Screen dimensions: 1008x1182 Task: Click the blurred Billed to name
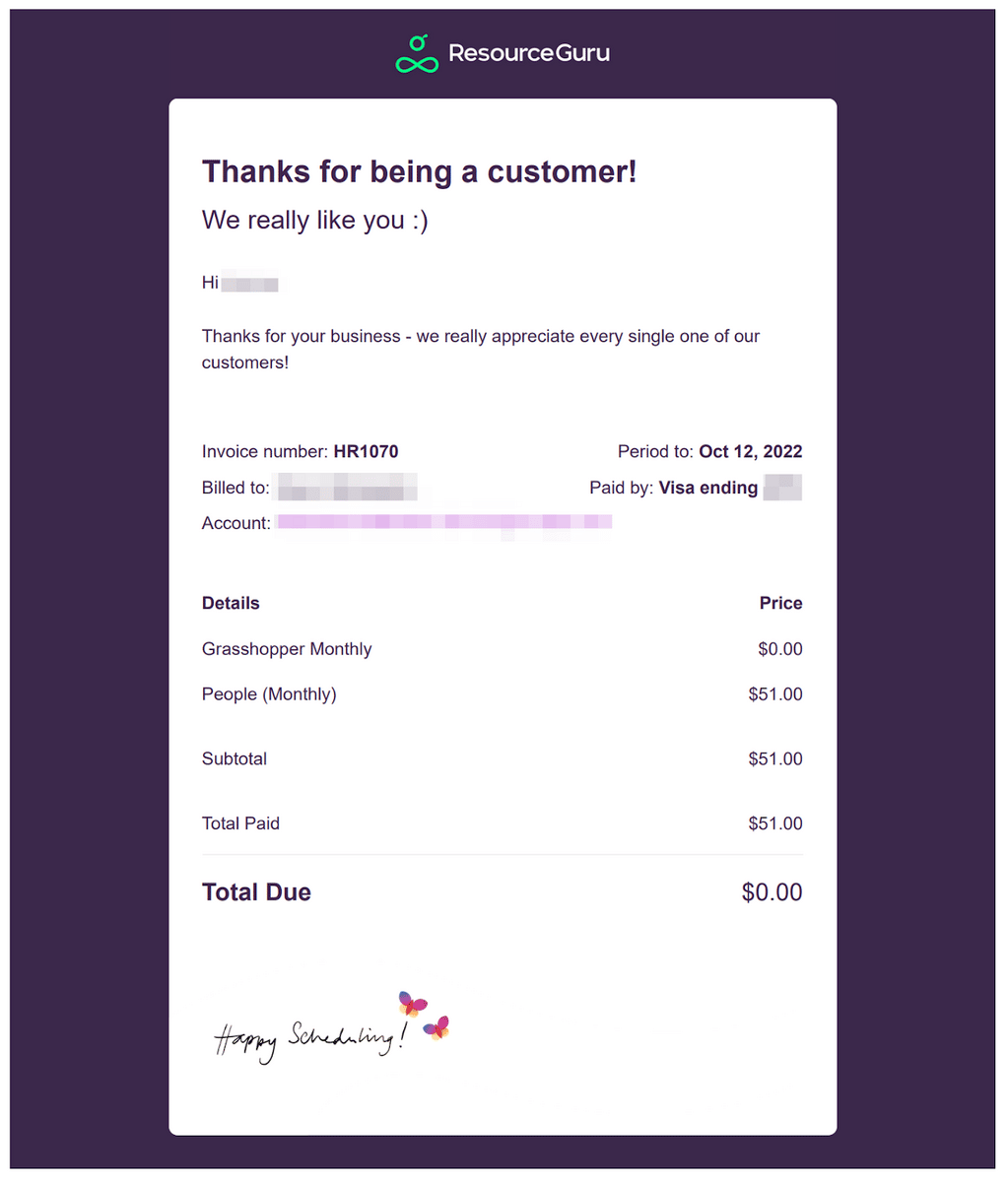346,488
